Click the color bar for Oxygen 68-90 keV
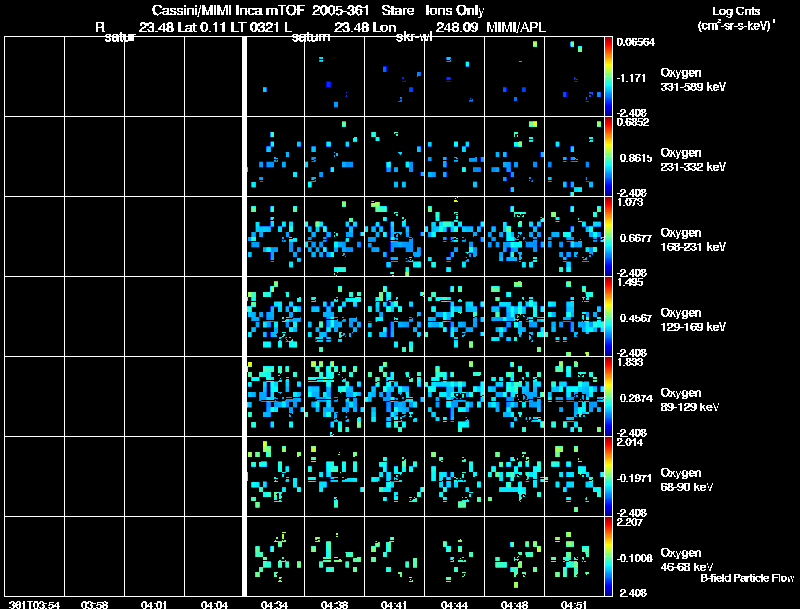This screenshot has width=800, height=609. click(x=608, y=476)
